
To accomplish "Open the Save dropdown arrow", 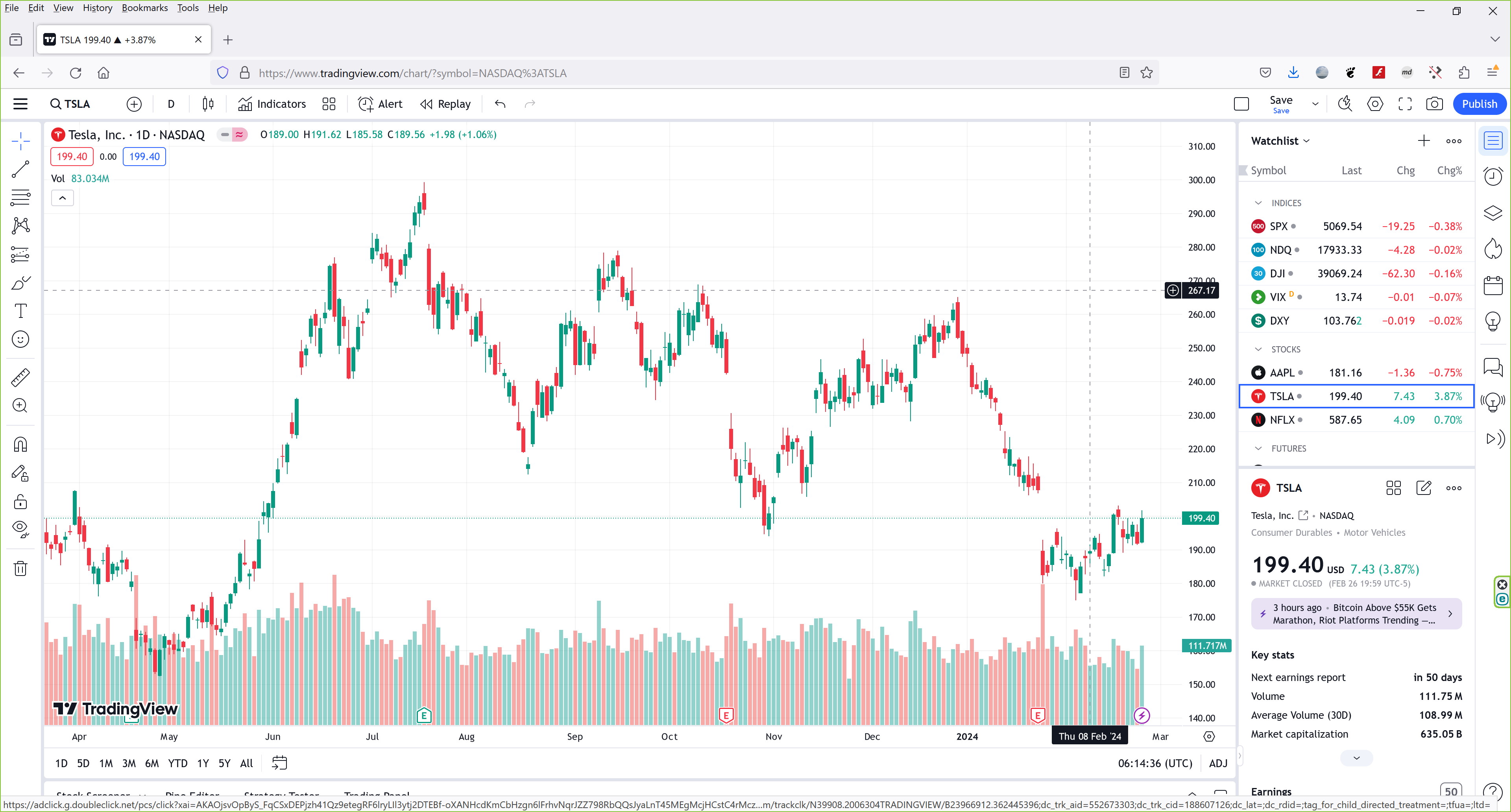I will (x=1315, y=104).
